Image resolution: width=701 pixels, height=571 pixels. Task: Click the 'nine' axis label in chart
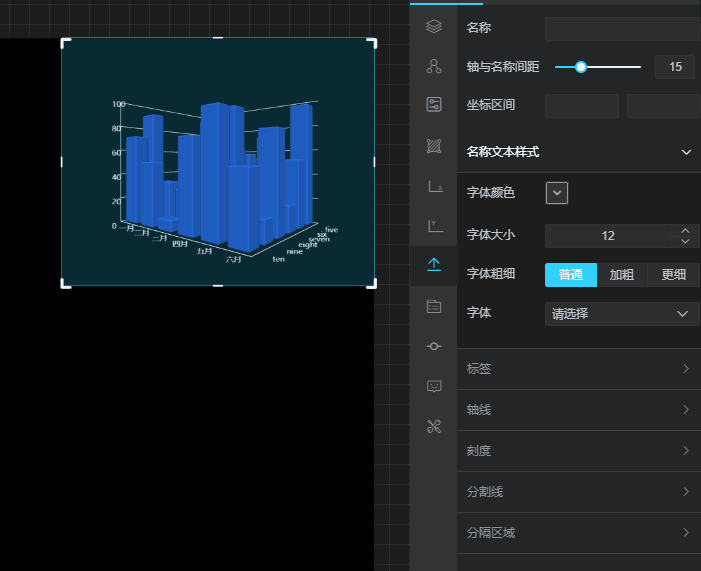(x=295, y=252)
